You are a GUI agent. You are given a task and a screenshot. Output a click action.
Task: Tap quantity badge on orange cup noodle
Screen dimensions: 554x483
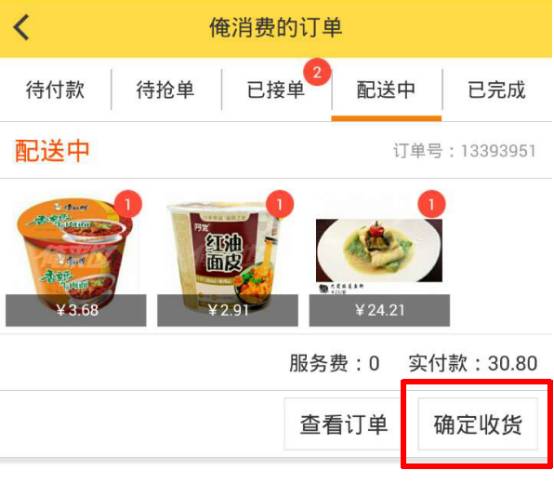pyautogui.click(x=128, y=204)
